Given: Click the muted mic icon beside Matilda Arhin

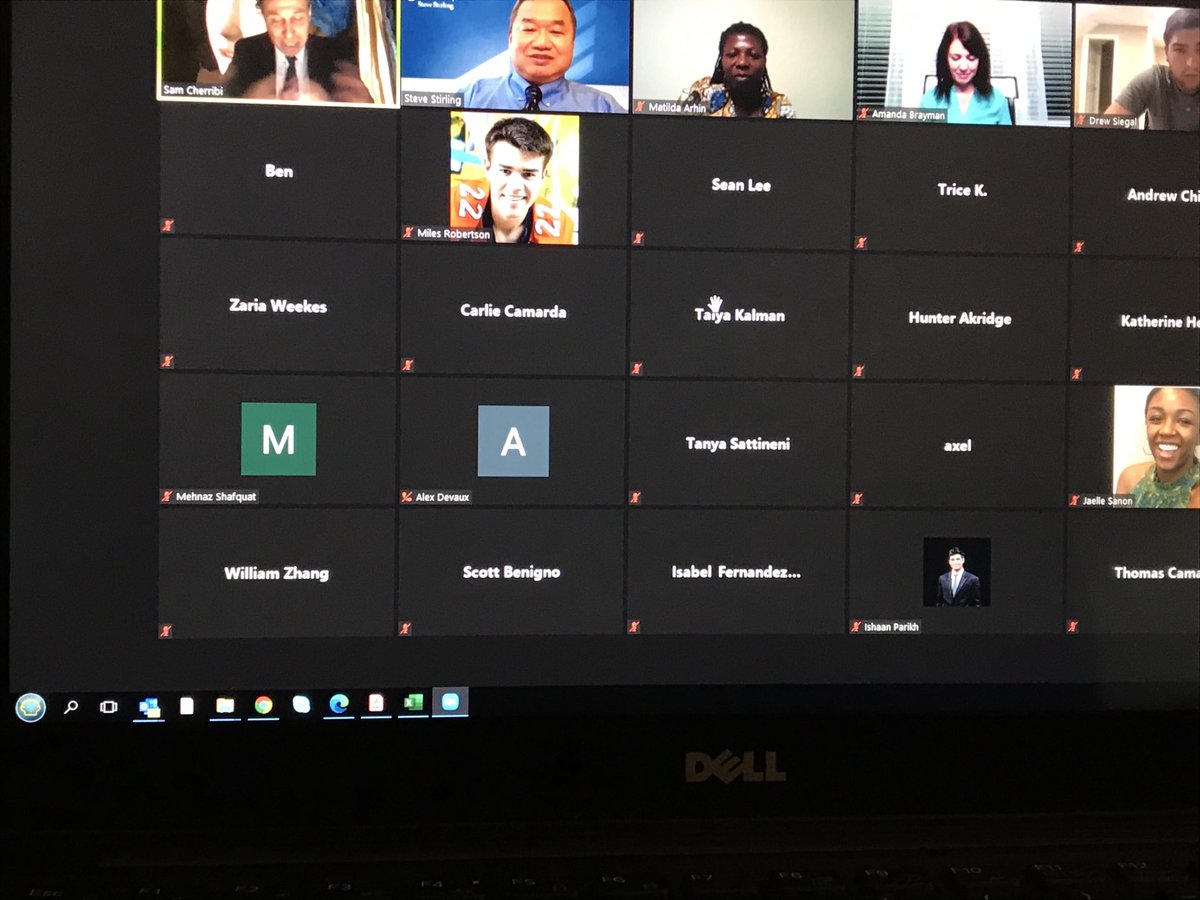Looking at the screenshot, I should tap(640, 107).
